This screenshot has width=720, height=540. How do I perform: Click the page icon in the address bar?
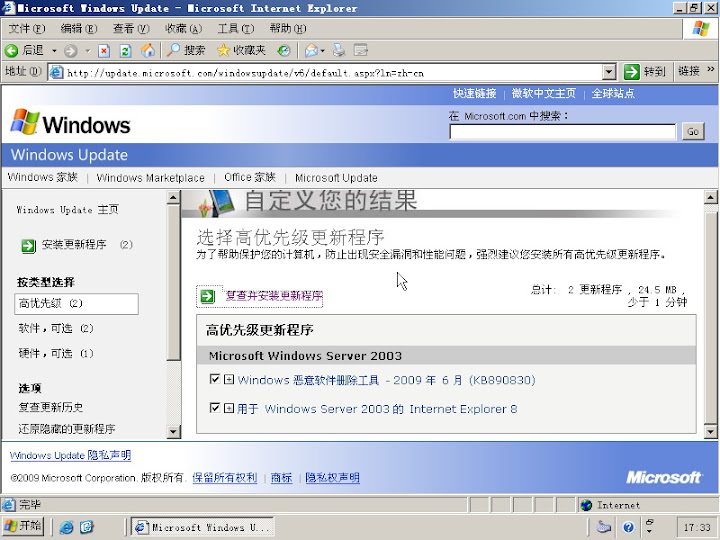click(x=56, y=72)
